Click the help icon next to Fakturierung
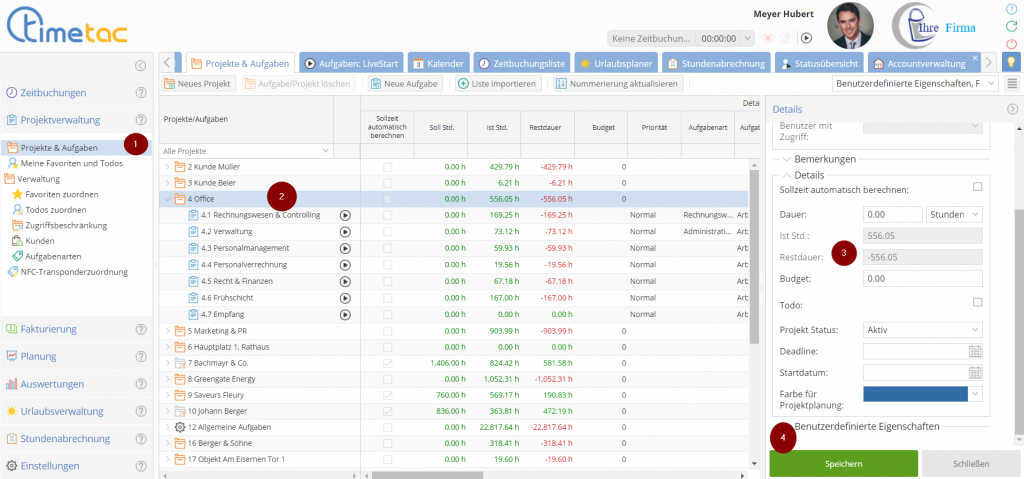The height and width of the screenshot is (479, 1024). tap(141, 329)
